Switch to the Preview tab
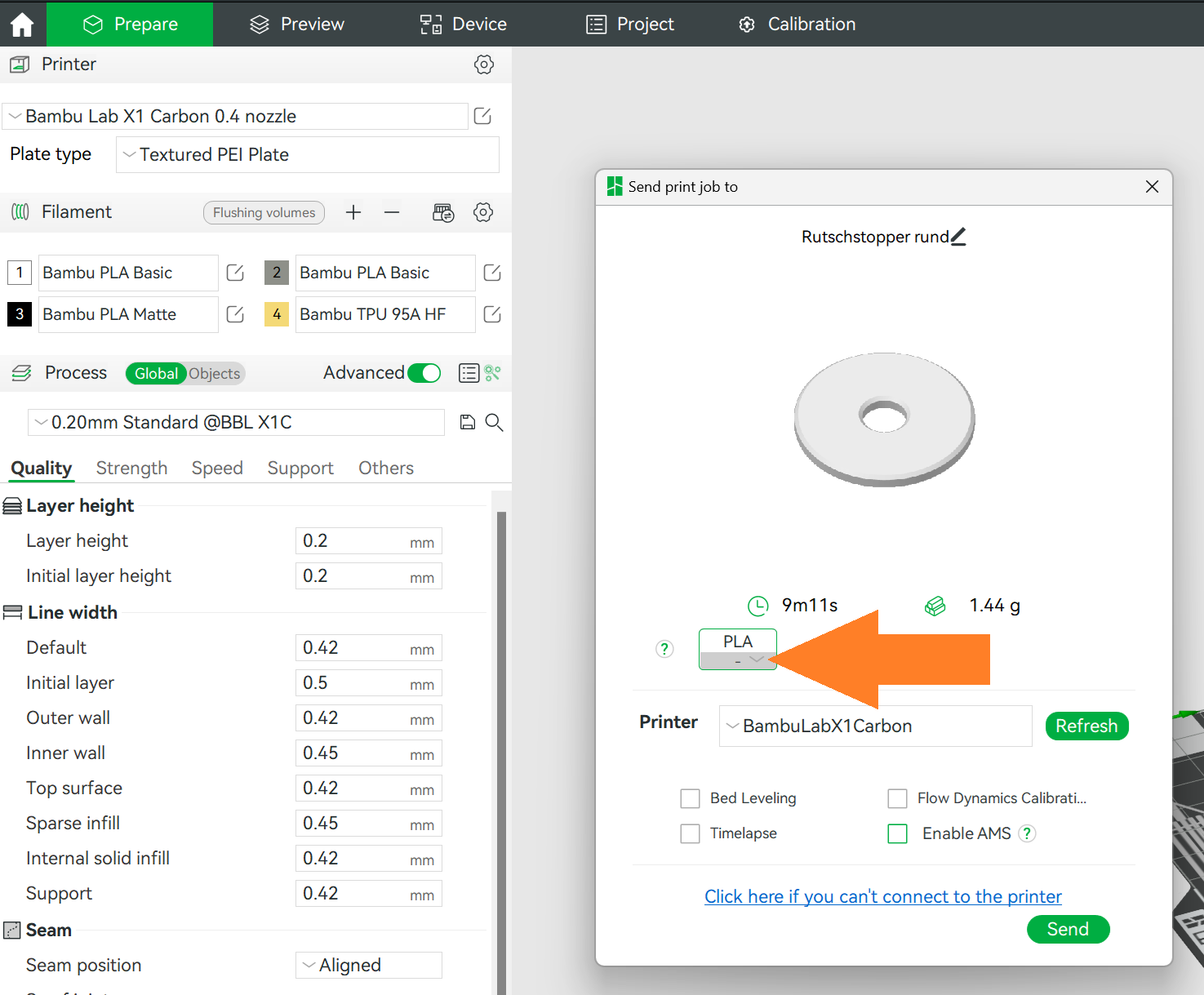The width and height of the screenshot is (1204, 995). [x=296, y=24]
